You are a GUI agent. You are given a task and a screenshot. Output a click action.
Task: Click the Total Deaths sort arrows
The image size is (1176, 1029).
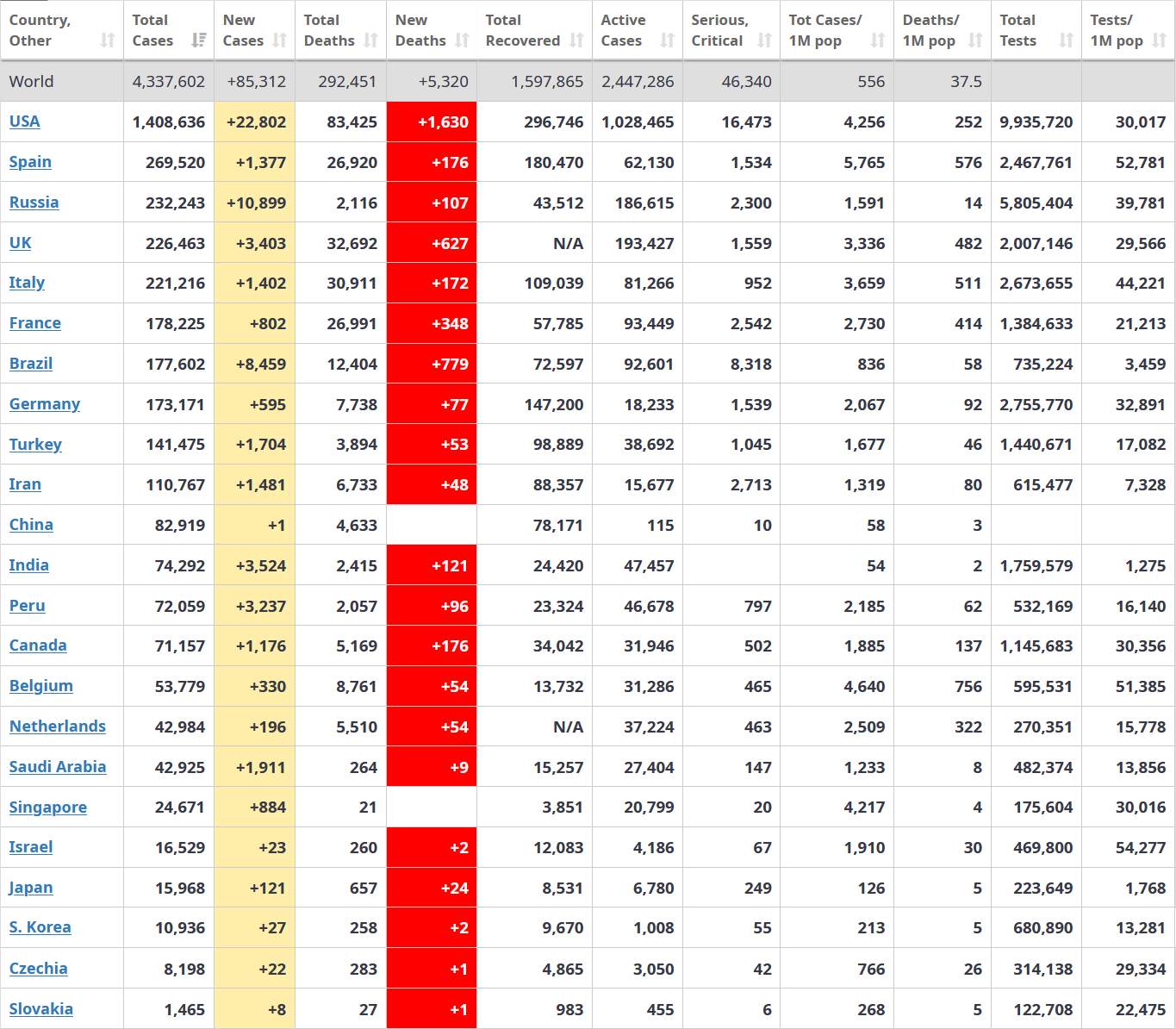pyautogui.click(x=370, y=41)
